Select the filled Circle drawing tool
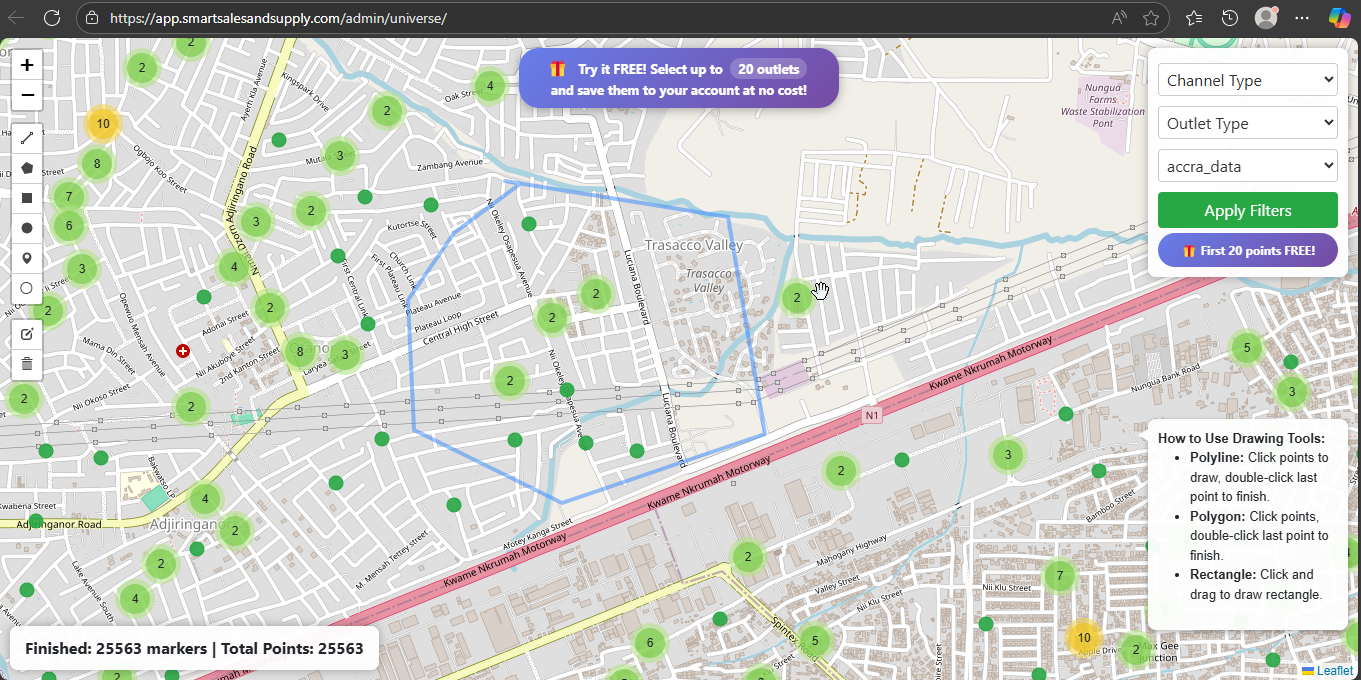Viewport: 1361px width, 680px height. coord(26,227)
